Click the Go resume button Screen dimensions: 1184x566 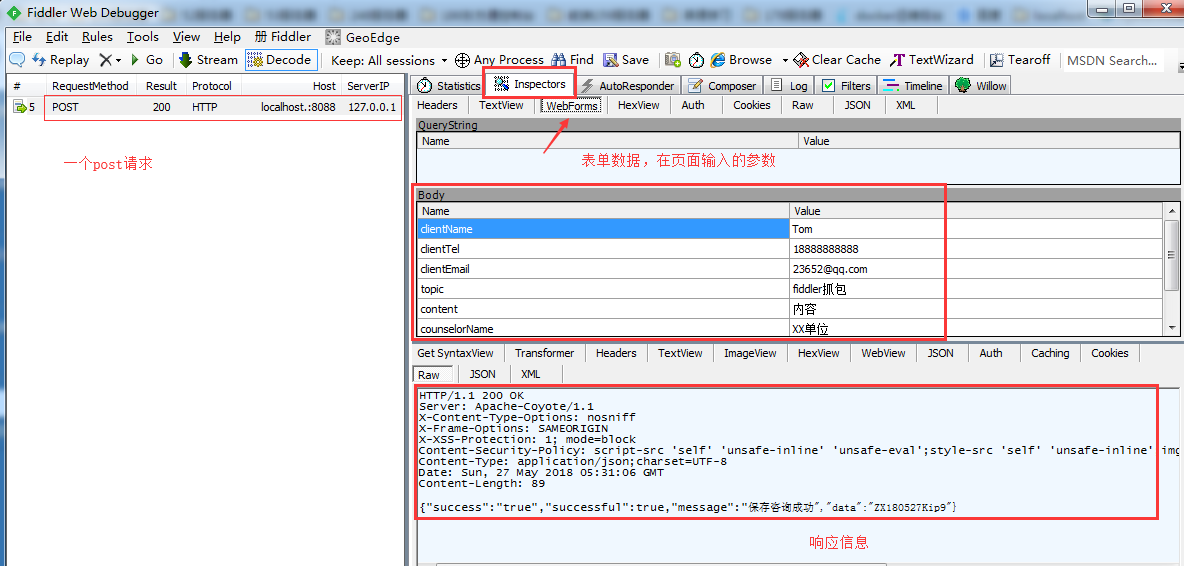click(146, 60)
